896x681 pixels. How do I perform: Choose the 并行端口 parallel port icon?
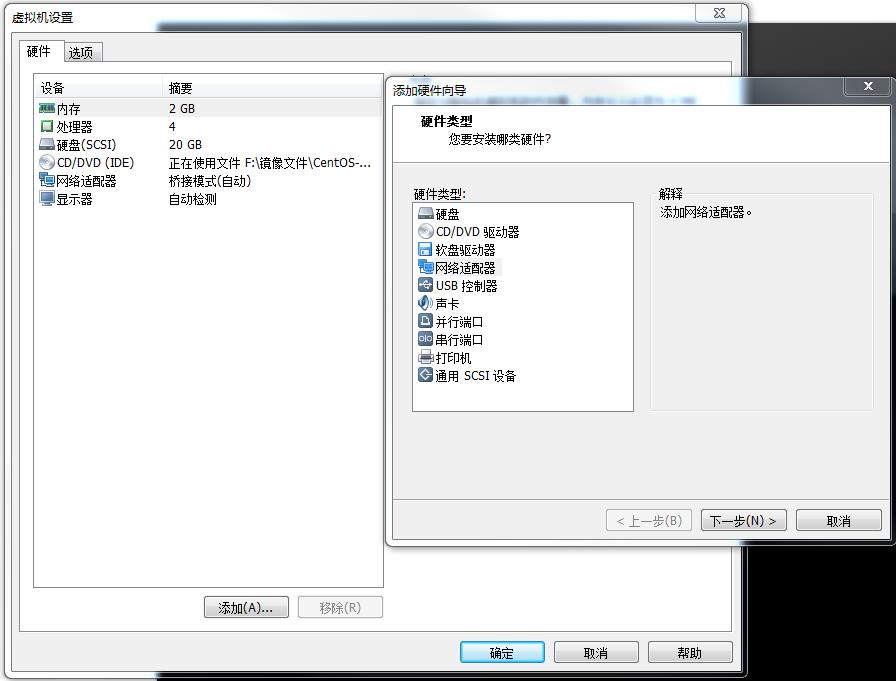coord(426,321)
